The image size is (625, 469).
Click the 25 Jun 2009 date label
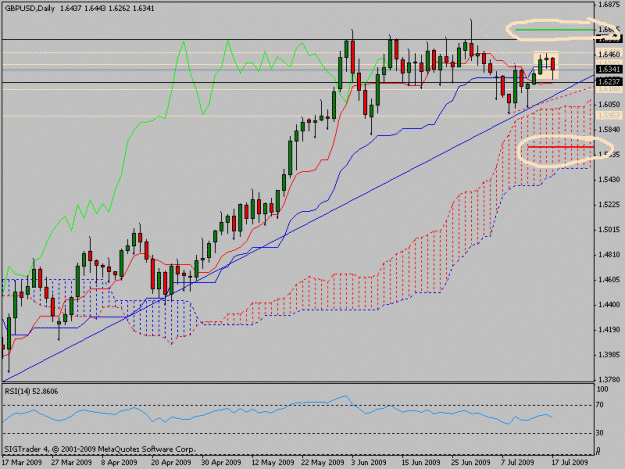point(471,462)
